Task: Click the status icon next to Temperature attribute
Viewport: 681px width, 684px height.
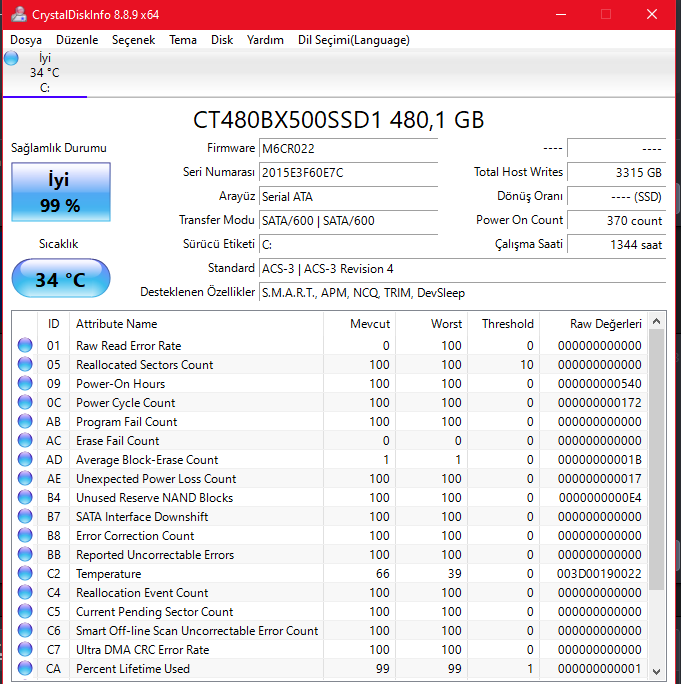Action: [25, 574]
